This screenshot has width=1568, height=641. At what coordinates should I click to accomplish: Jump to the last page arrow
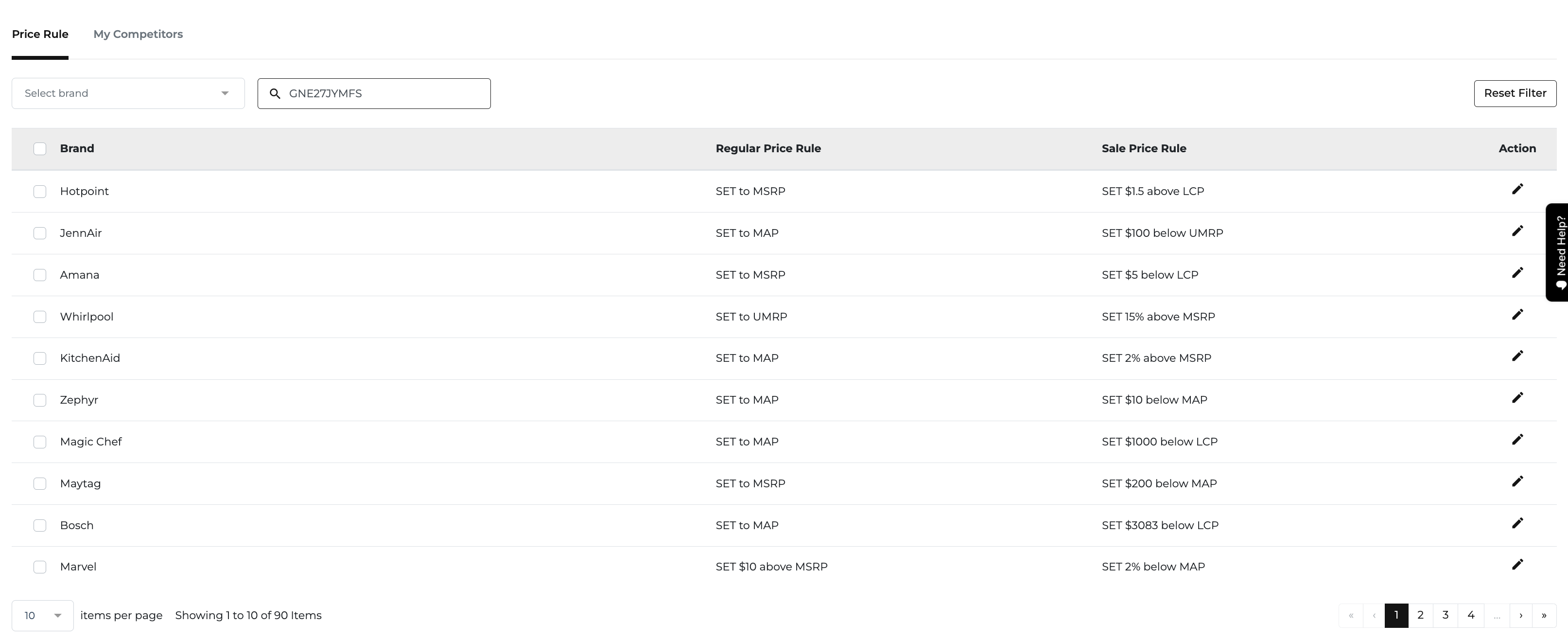pos(1544,615)
